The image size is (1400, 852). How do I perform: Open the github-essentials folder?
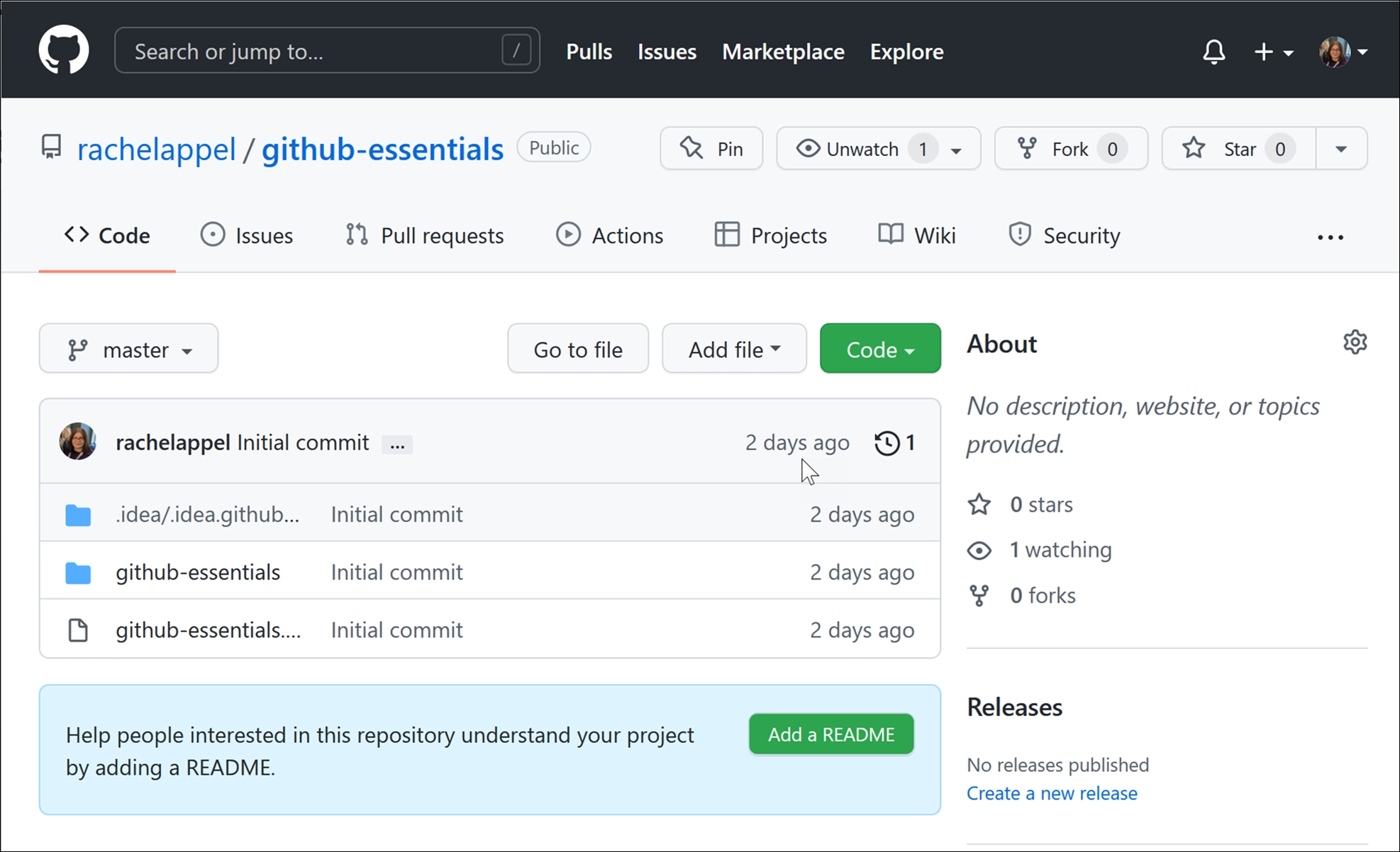pyautogui.click(x=197, y=572)
